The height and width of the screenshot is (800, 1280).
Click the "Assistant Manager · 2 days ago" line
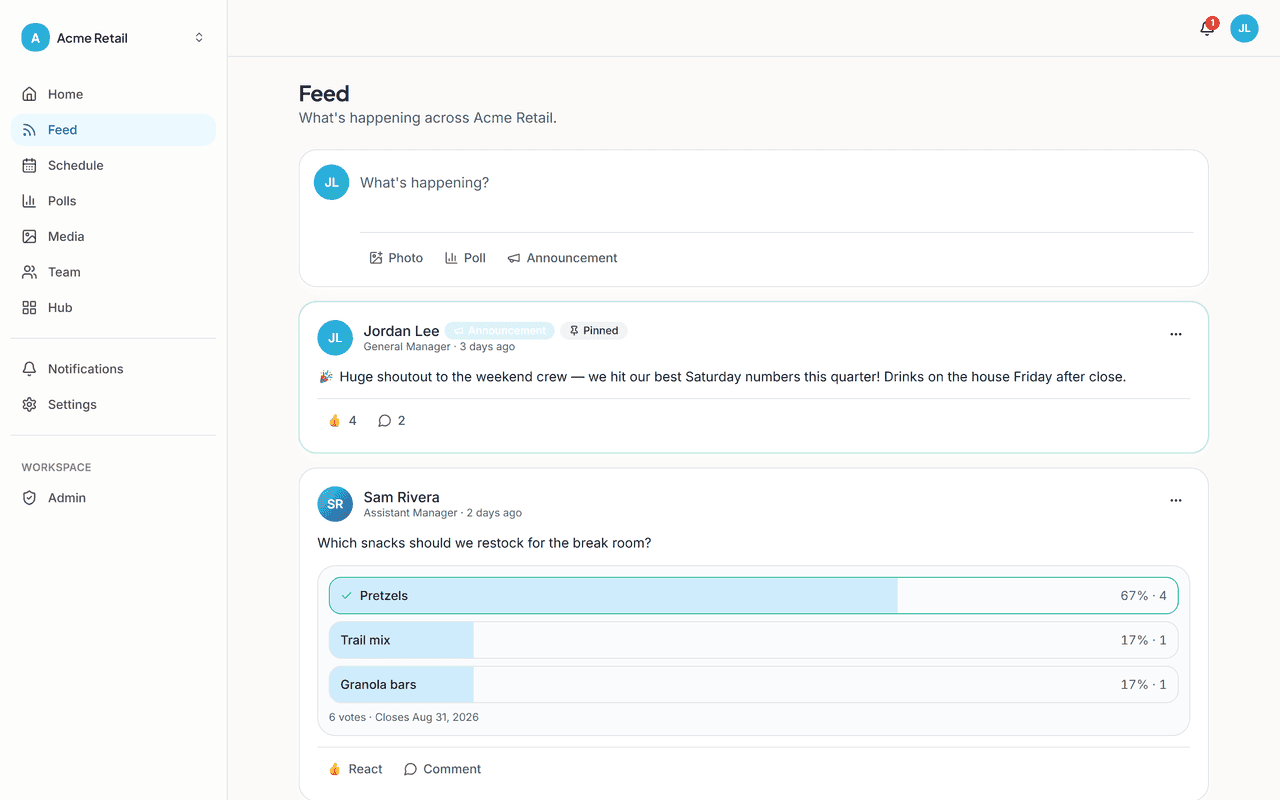point(442,513)
